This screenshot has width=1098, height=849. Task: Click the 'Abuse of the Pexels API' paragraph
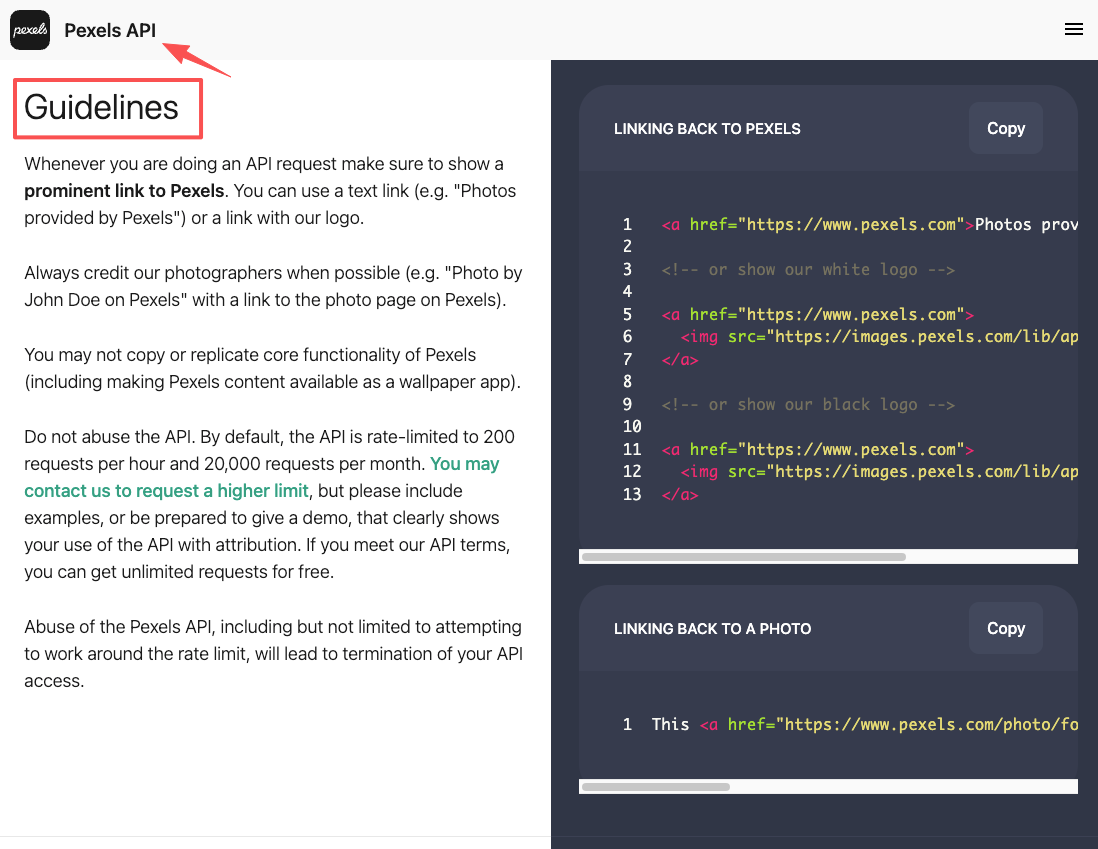pos(274,654)
